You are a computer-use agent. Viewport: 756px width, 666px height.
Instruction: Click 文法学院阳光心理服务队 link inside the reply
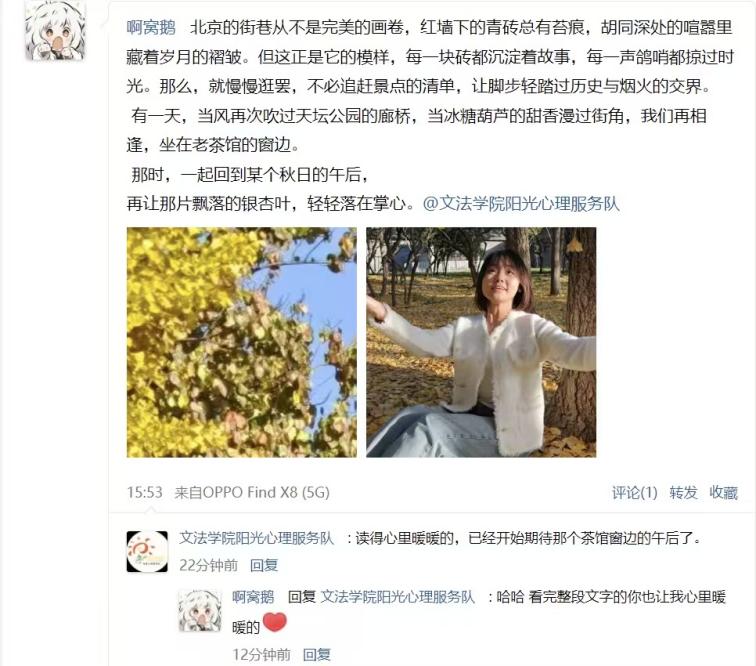click(398, 597)
